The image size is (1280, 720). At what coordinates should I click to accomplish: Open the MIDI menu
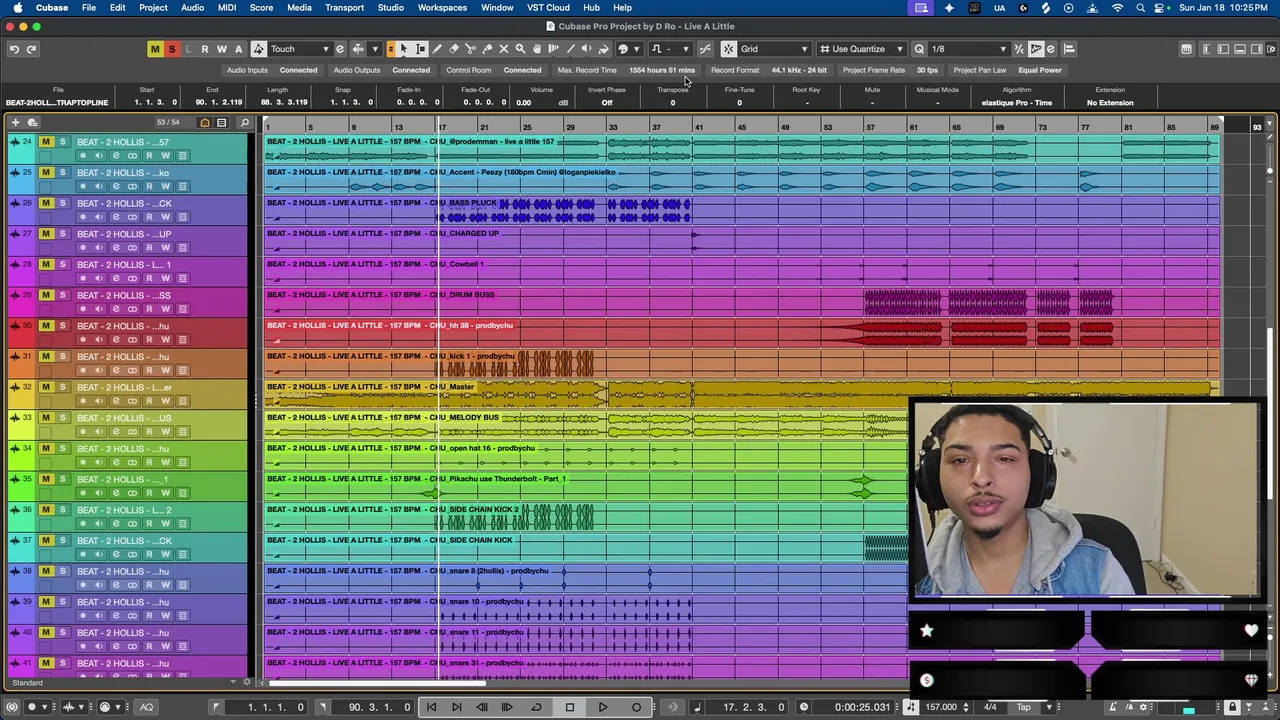227,8
